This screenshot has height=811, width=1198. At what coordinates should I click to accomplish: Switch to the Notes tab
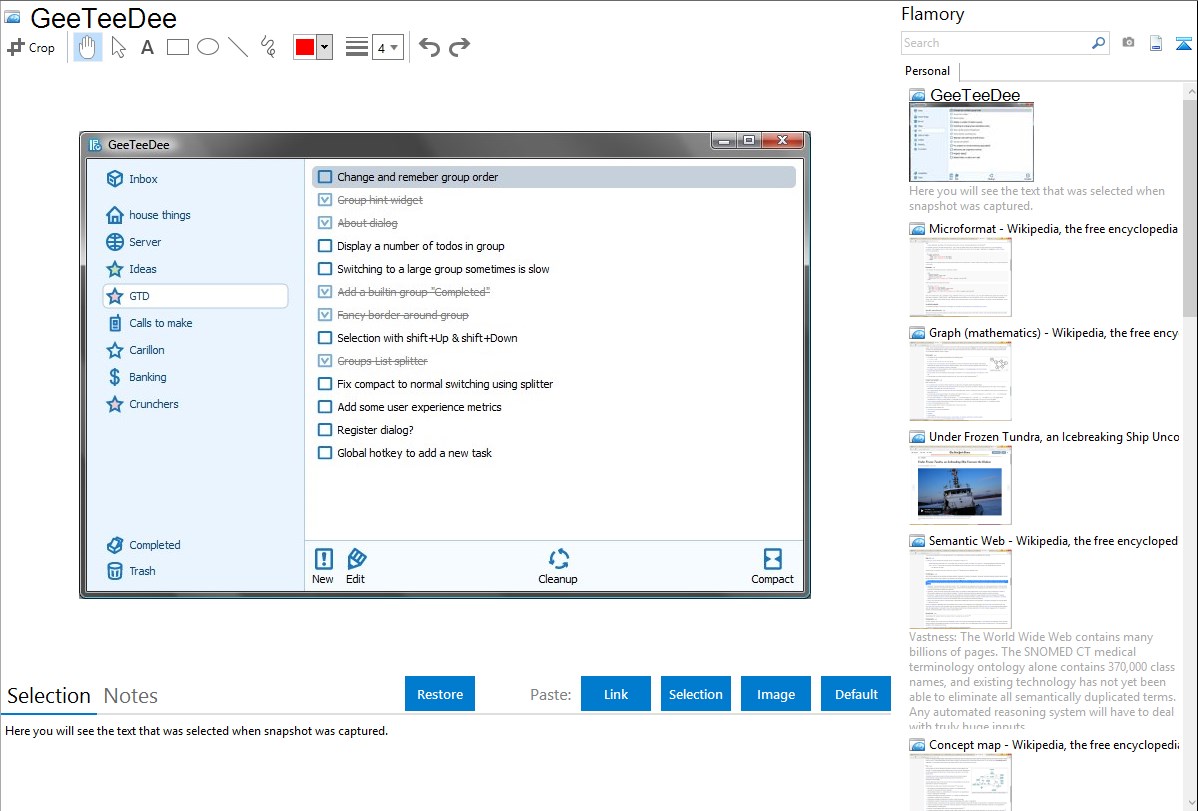click(131, 696)
